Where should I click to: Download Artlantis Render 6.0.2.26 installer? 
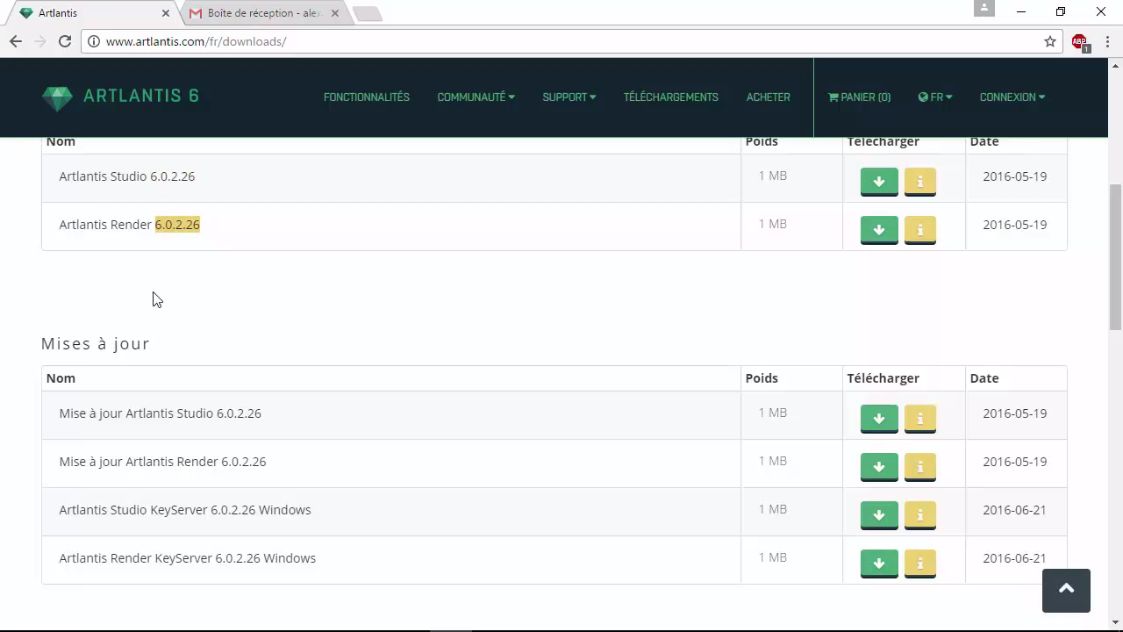[x=879, y=229]
